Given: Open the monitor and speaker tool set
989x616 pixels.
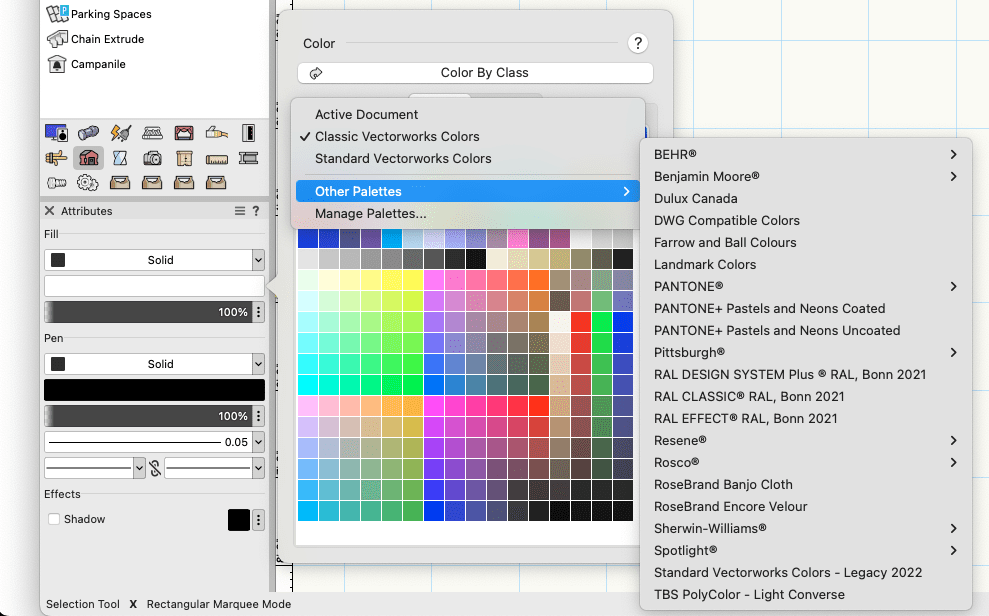Looking at the screenshot, I should 56,133.
